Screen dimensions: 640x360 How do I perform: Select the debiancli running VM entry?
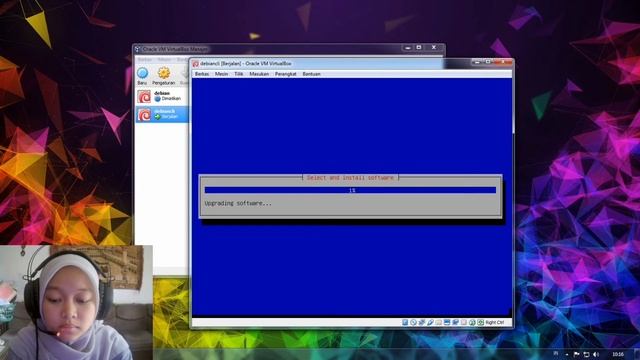point(162,114)
